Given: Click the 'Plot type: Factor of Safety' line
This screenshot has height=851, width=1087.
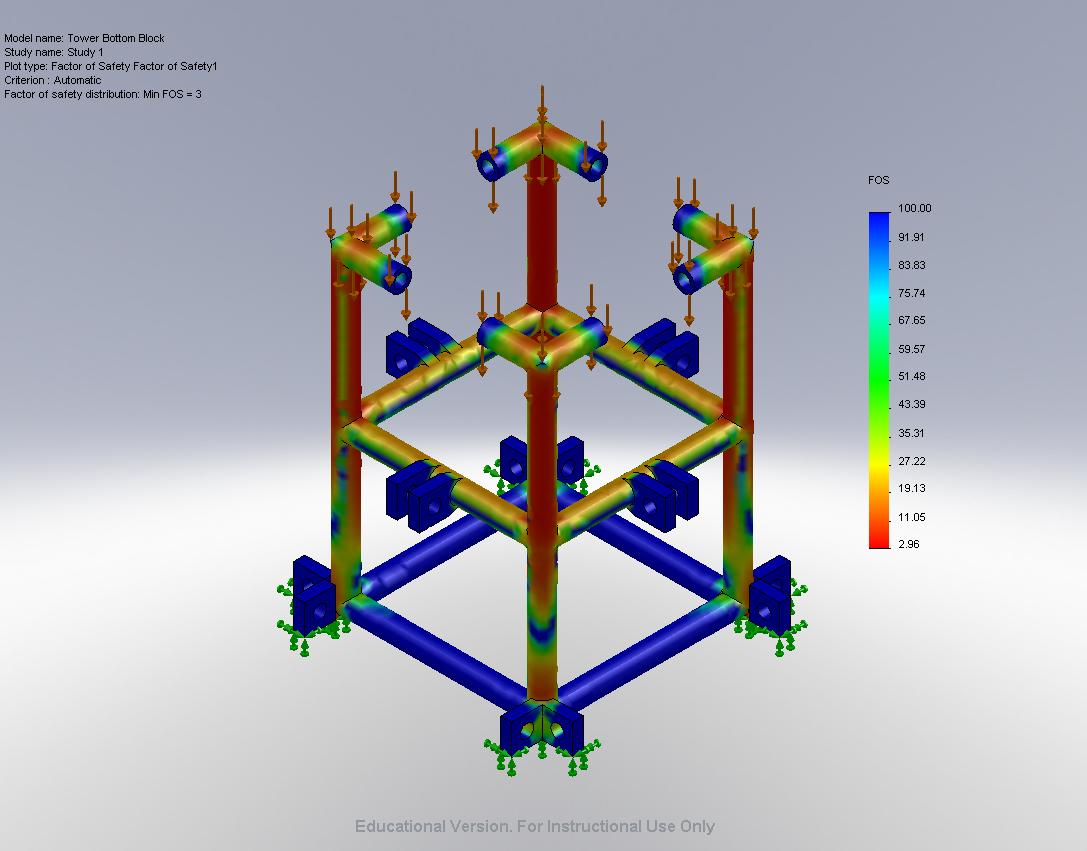Looking at the screenshot, I should 111,66.
